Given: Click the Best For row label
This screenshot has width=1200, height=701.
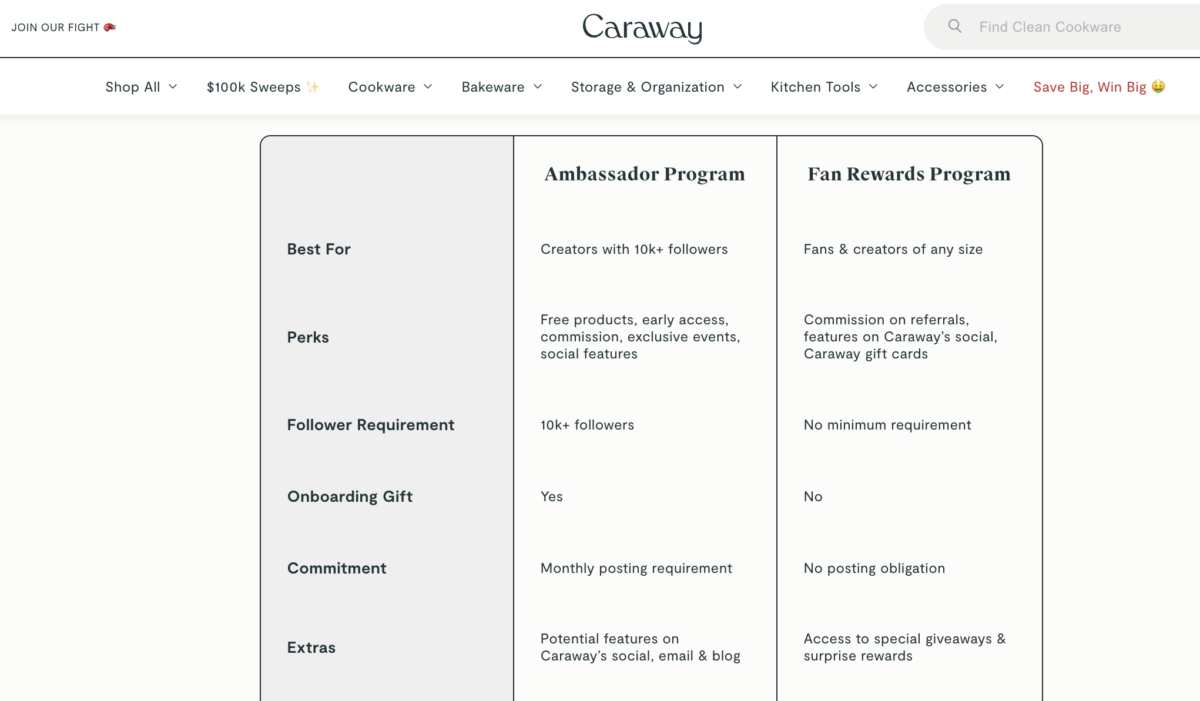Looking at the screenshot, I should click(x=319, y=249).
